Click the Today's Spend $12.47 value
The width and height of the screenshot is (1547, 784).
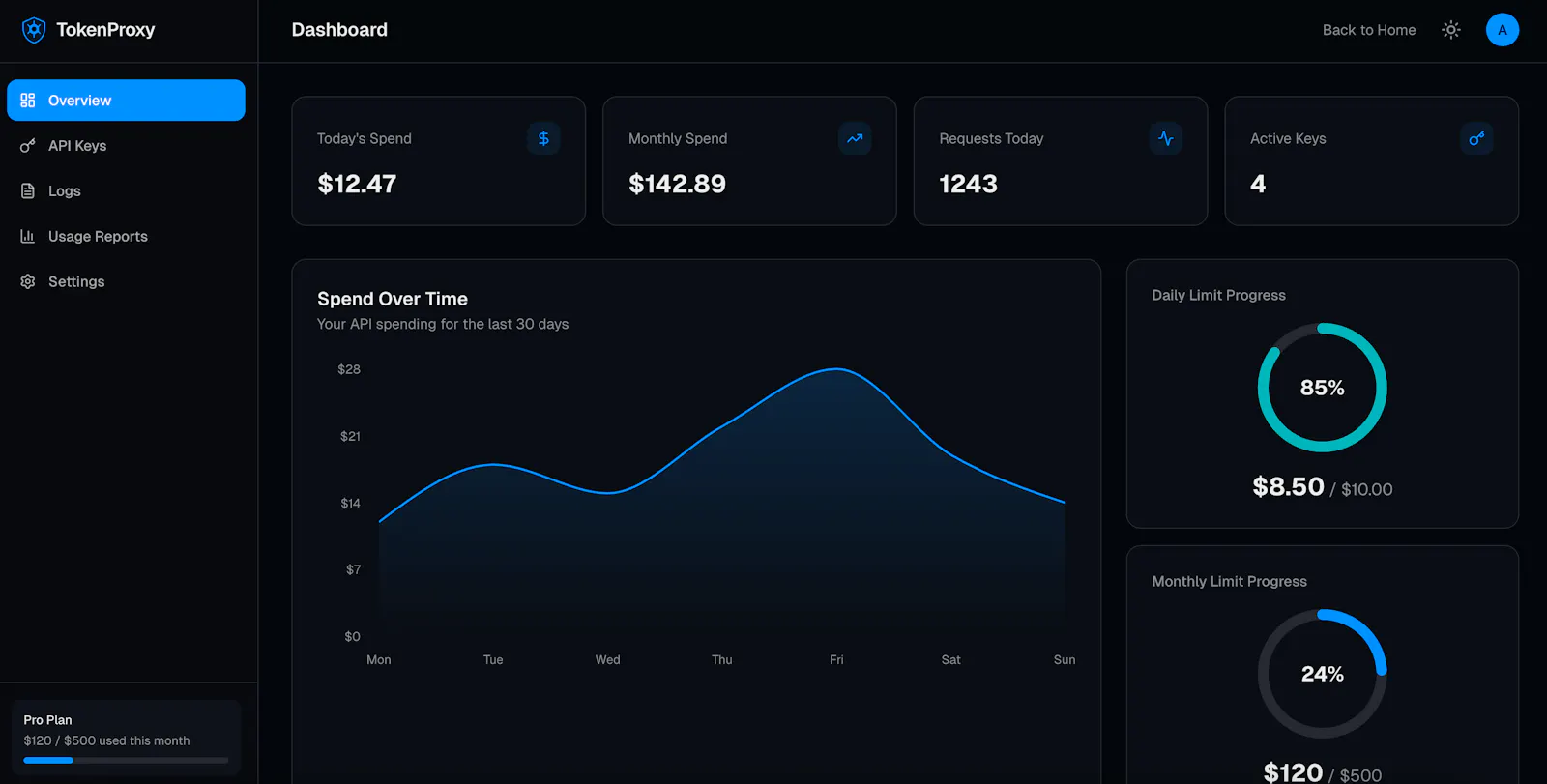pyautogui.click(x=357, y=184)
